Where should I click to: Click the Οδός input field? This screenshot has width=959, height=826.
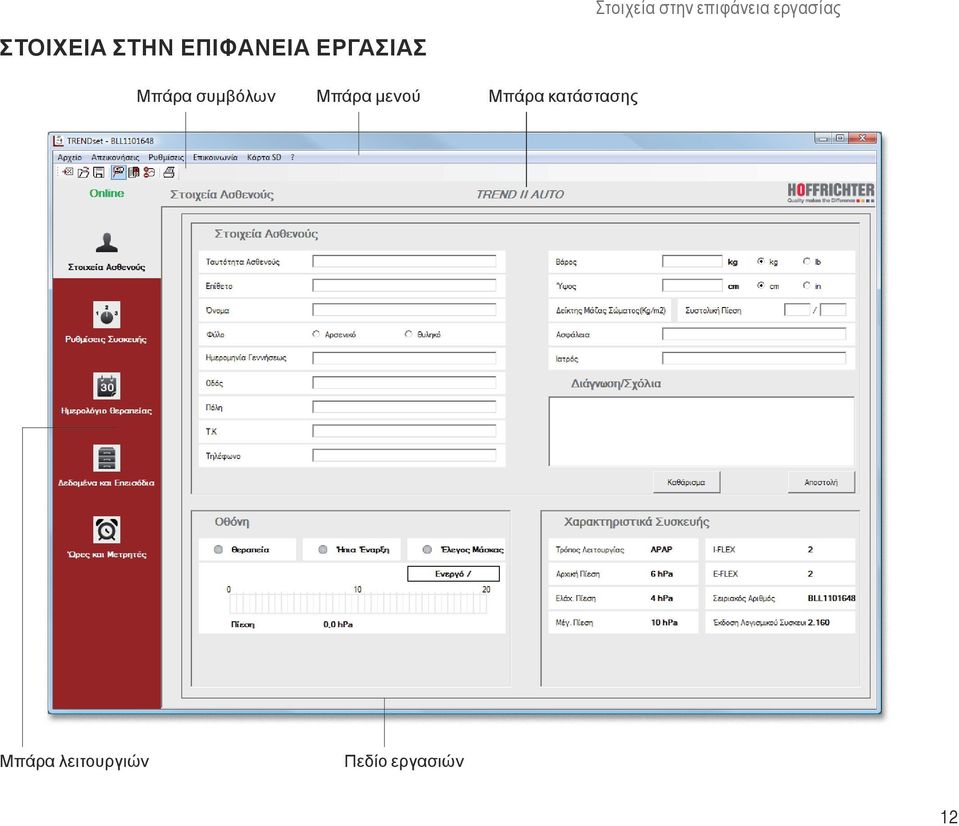coord(404,383)
